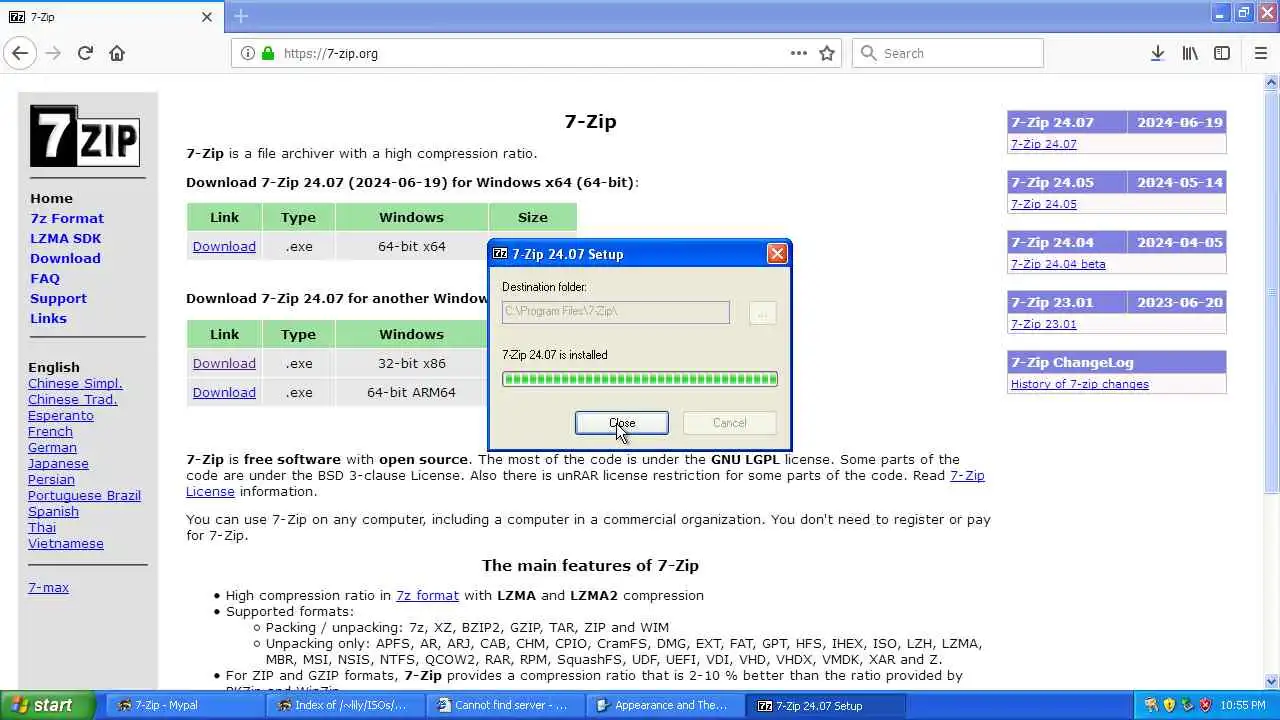
Task: Click the browser Search box
Action: (x=947, y=53)
